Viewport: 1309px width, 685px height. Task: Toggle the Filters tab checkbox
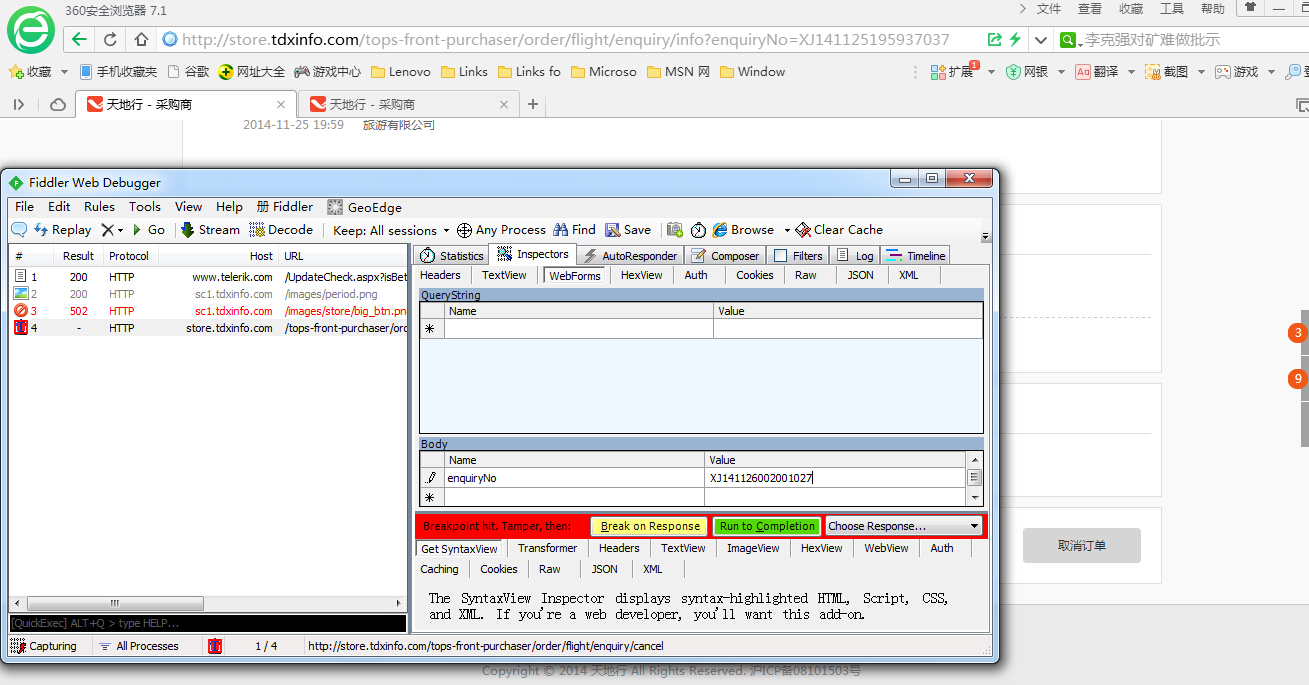point(781,256)
